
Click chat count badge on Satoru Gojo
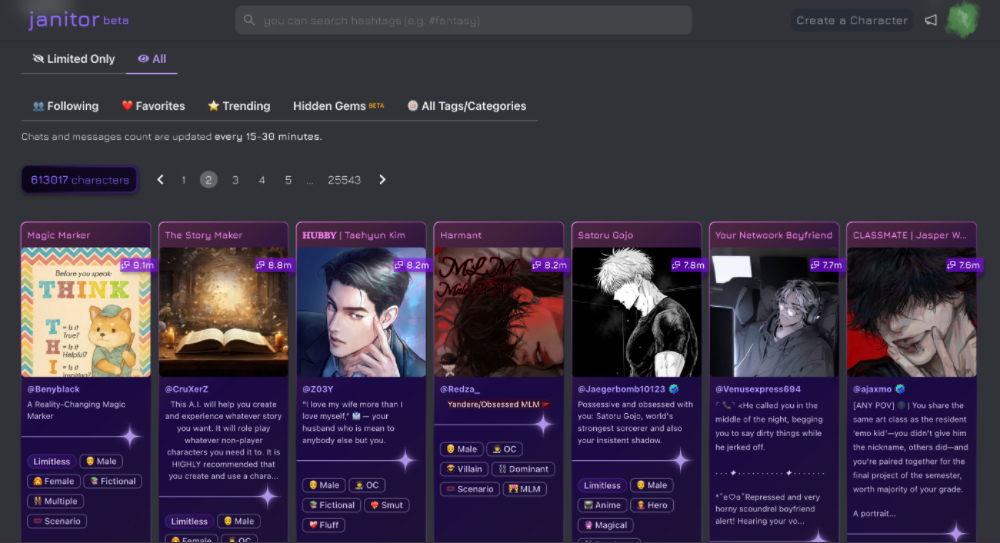[688, 265]
